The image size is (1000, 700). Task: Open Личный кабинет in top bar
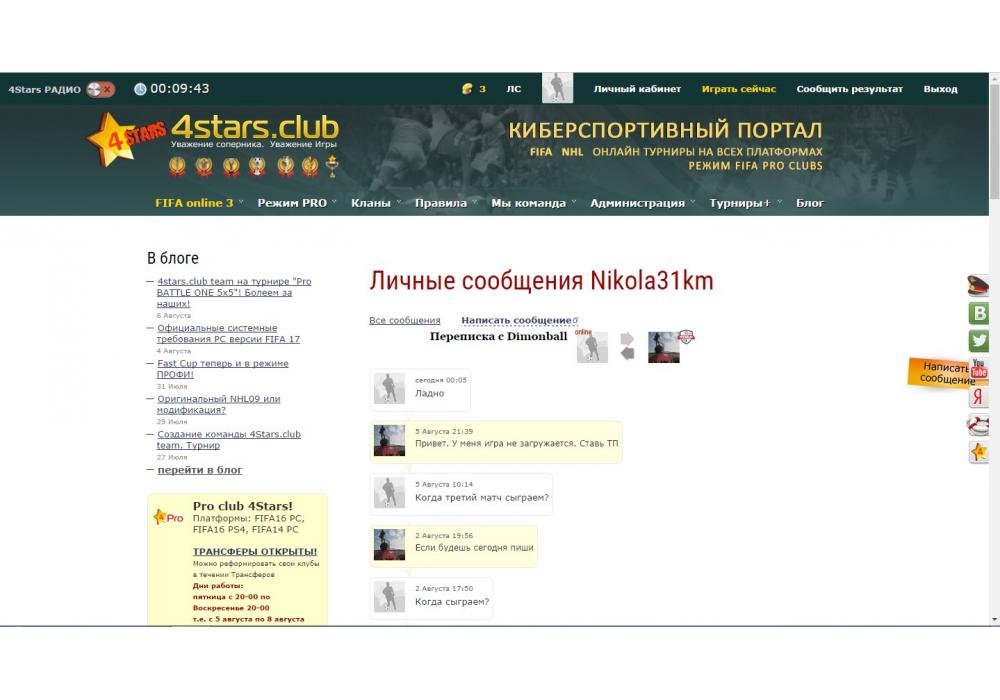[x=637, y=89]
